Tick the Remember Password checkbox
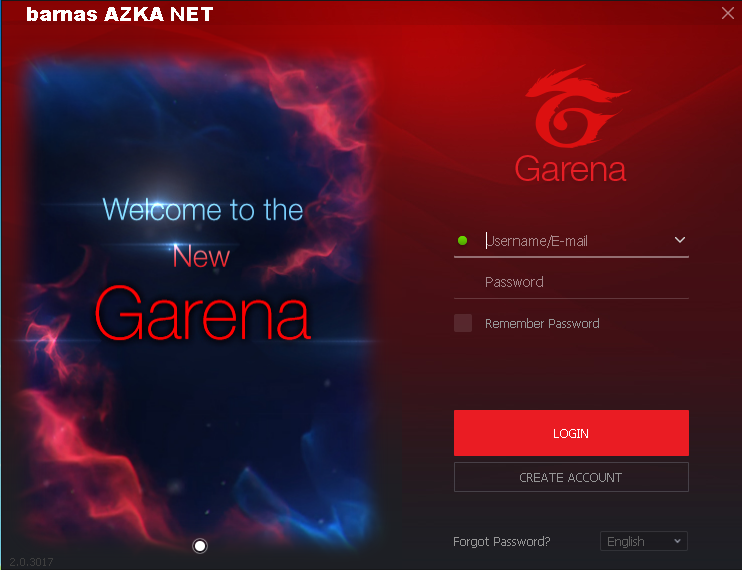Image resolution: width=742 pixels, height=570 pixels. (463, 323)
